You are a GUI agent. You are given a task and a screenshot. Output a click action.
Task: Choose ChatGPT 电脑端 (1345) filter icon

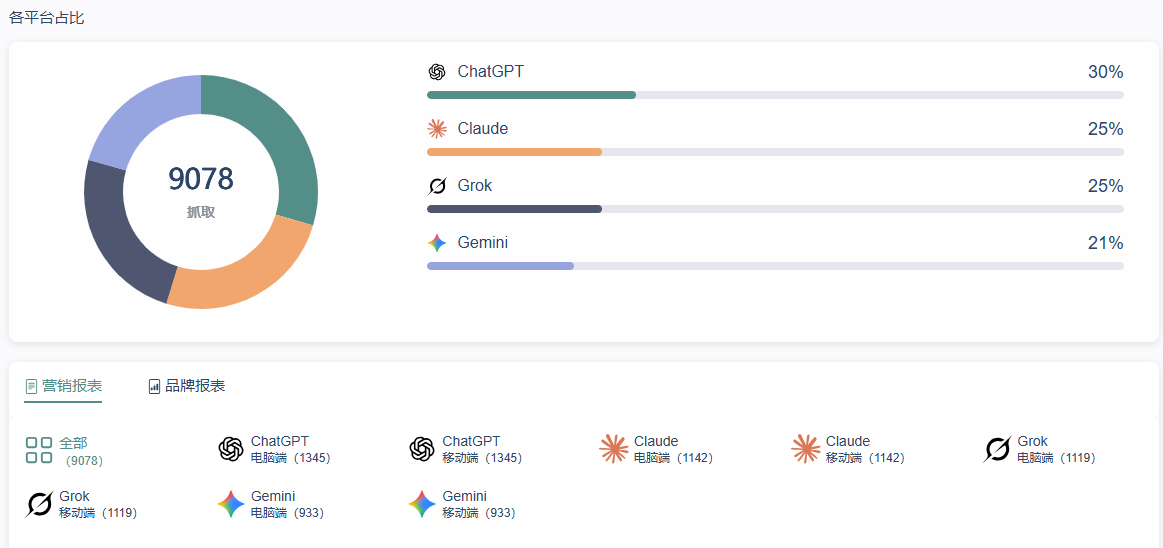tap(231, 450)
